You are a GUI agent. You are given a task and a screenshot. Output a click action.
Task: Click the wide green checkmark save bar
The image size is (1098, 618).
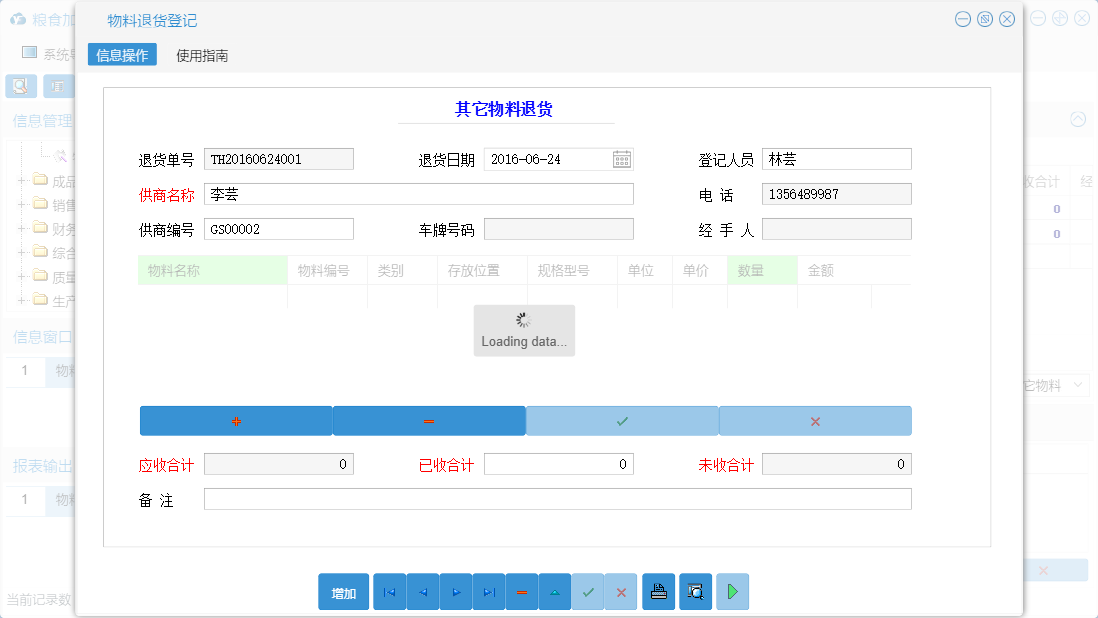pyautogui.click(x=622, y=420)
